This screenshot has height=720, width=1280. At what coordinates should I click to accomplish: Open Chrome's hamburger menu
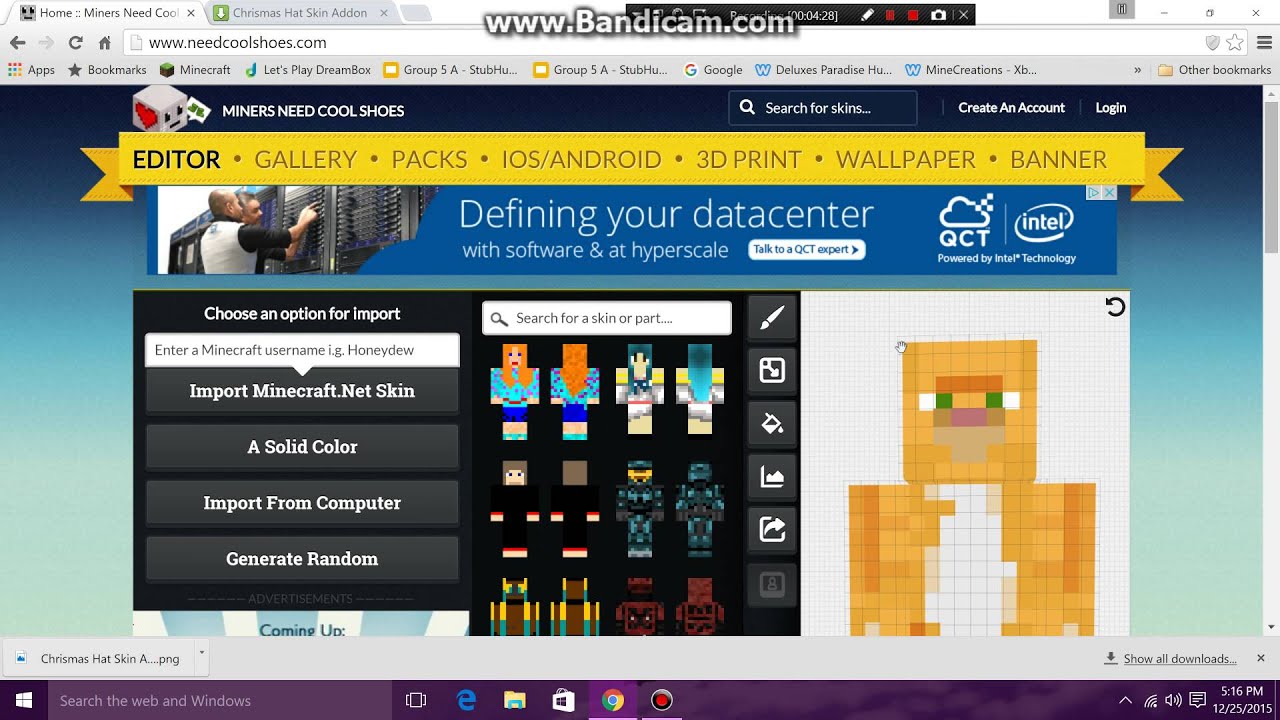[x=1264, y=42]
